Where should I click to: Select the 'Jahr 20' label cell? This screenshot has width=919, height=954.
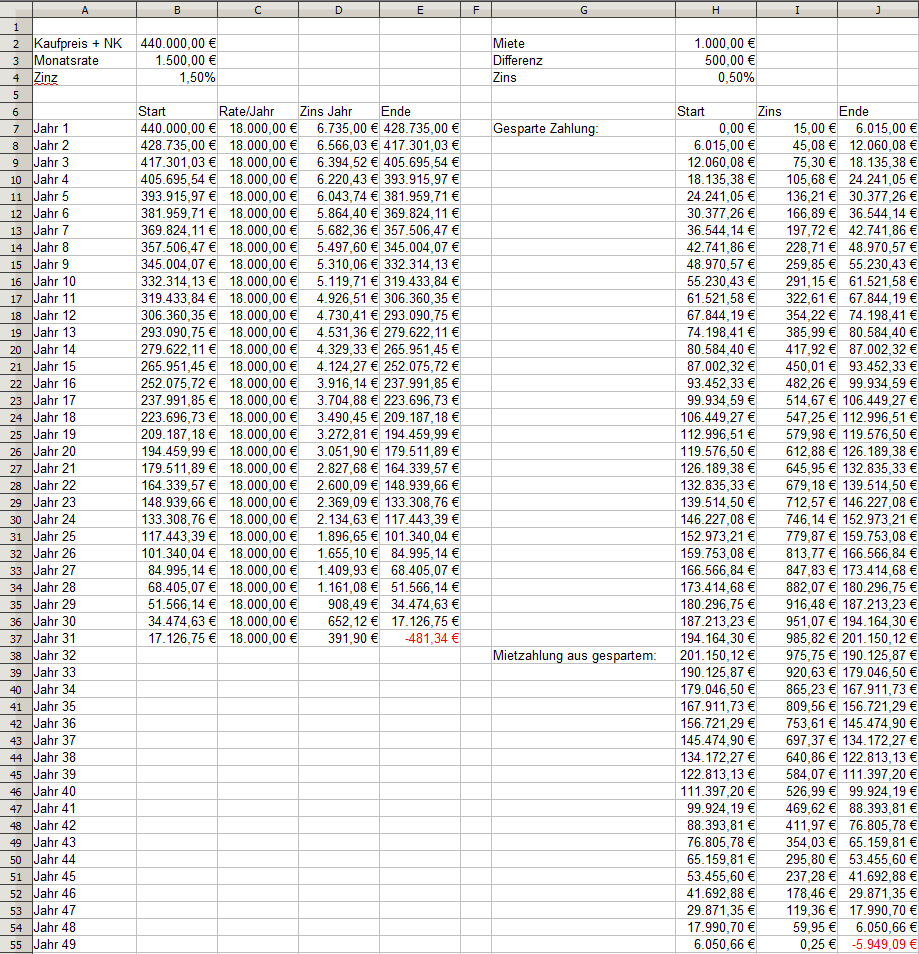(x=85, y=452)
